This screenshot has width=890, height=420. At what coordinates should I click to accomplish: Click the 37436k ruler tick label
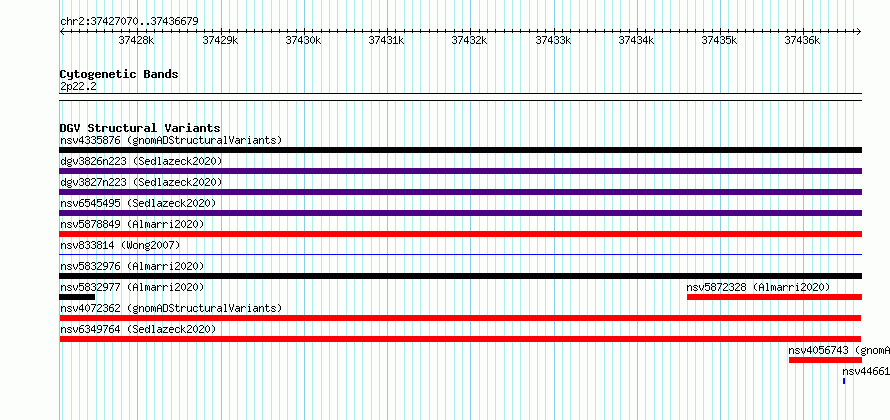[x=803, y=40]
